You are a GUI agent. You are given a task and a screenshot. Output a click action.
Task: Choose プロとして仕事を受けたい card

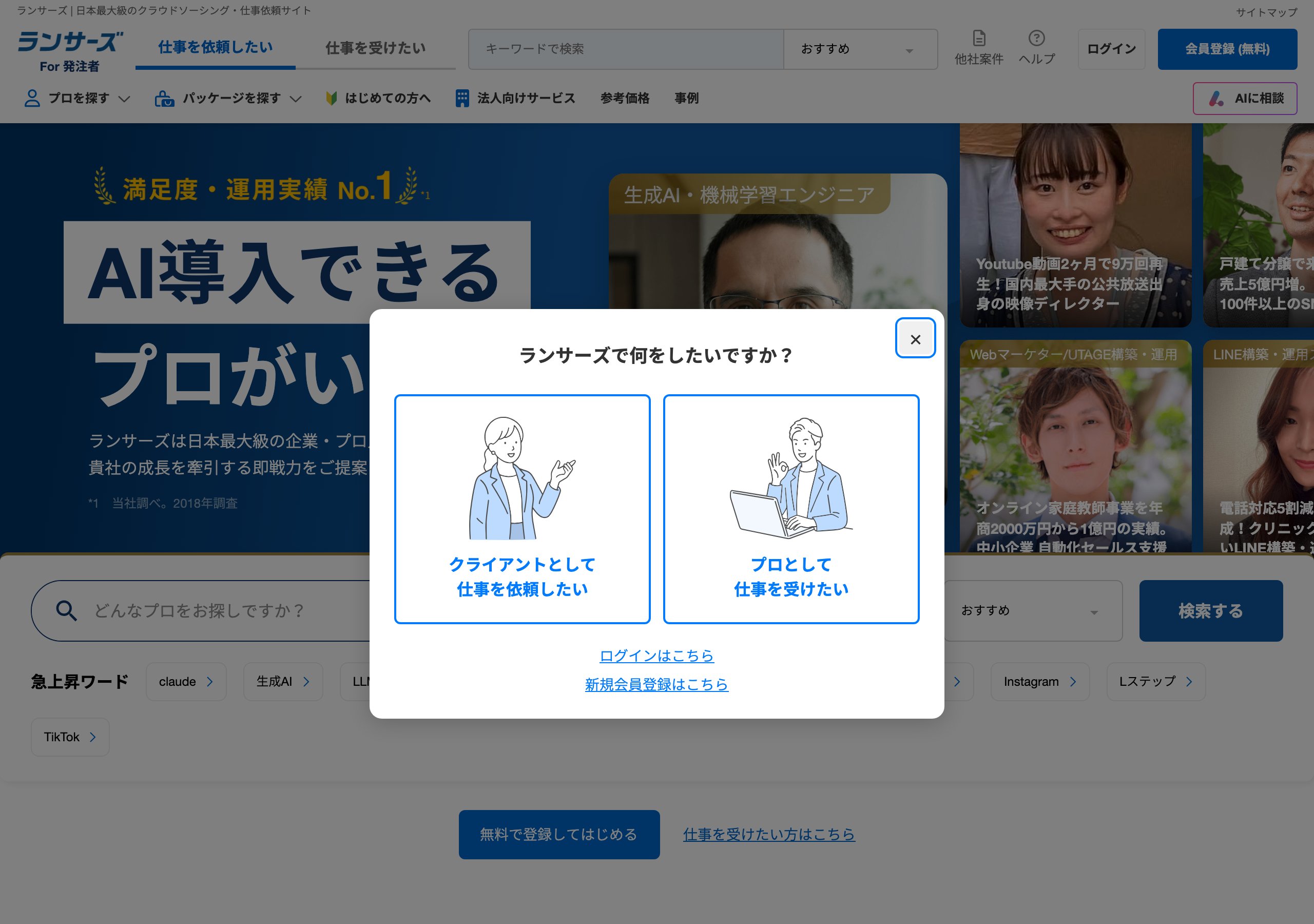791,509
